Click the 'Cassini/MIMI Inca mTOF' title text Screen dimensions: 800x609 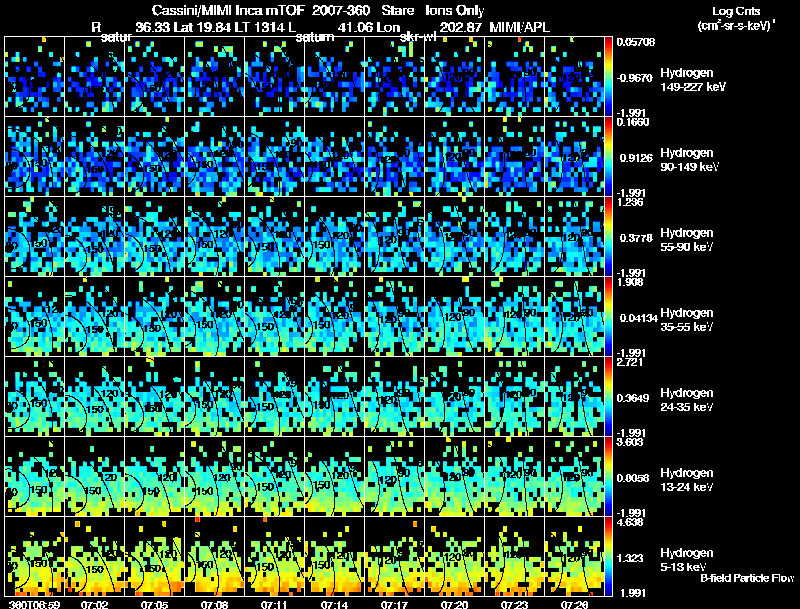(228, 10)
